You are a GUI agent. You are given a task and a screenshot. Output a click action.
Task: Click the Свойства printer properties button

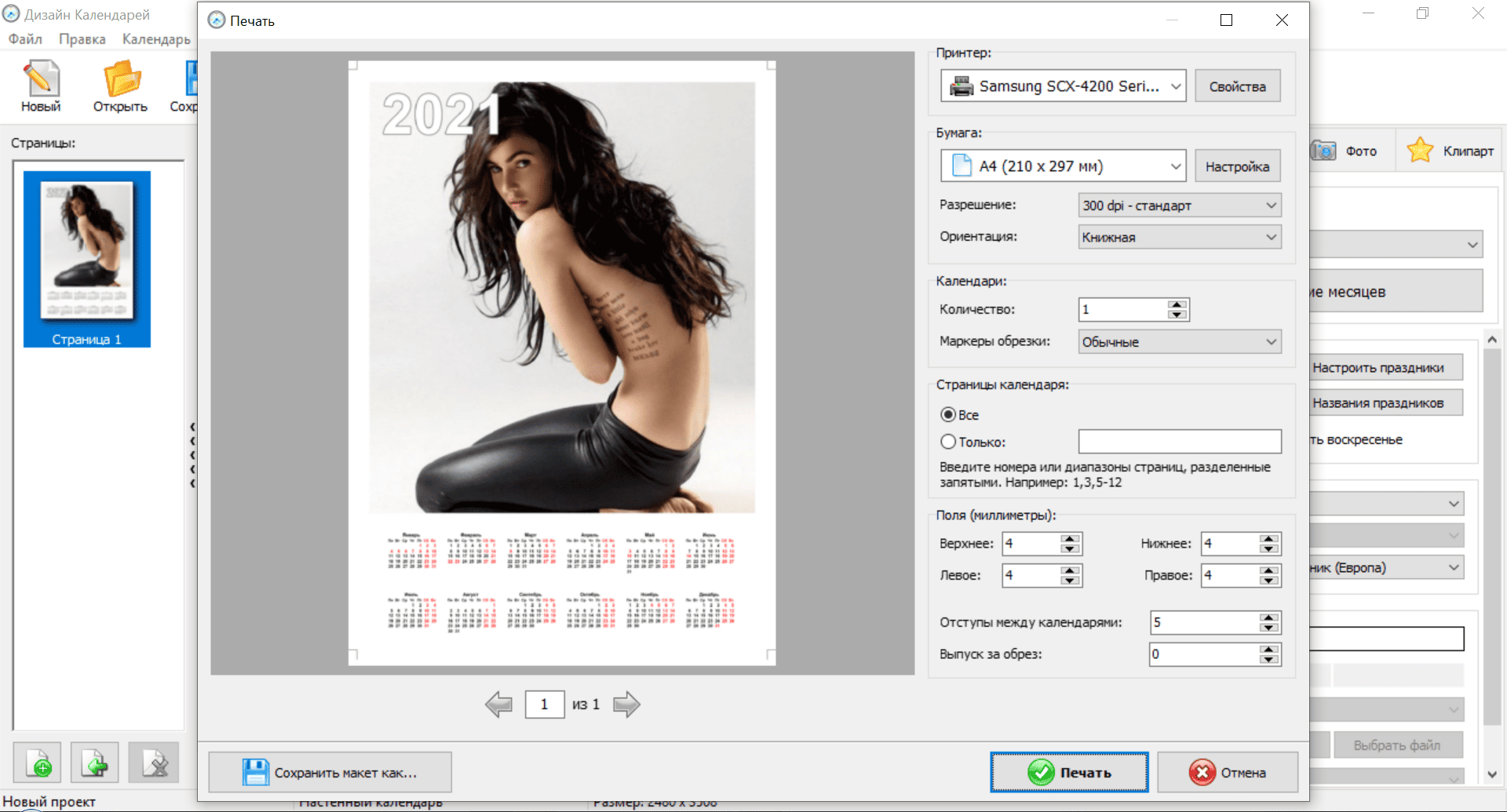(1237, 86)
